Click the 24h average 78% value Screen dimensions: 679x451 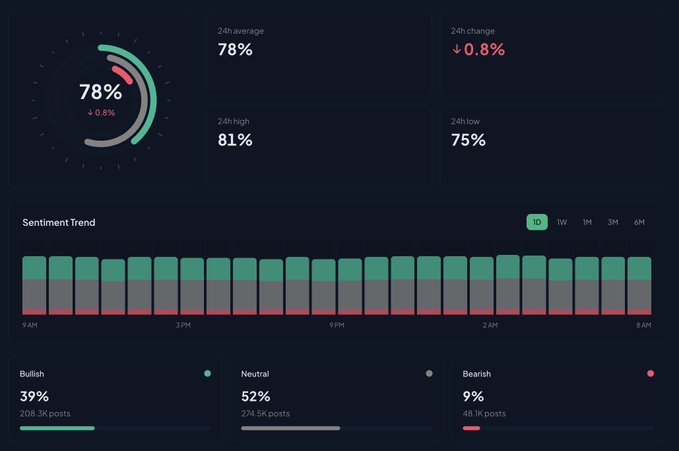coord(235,49)
